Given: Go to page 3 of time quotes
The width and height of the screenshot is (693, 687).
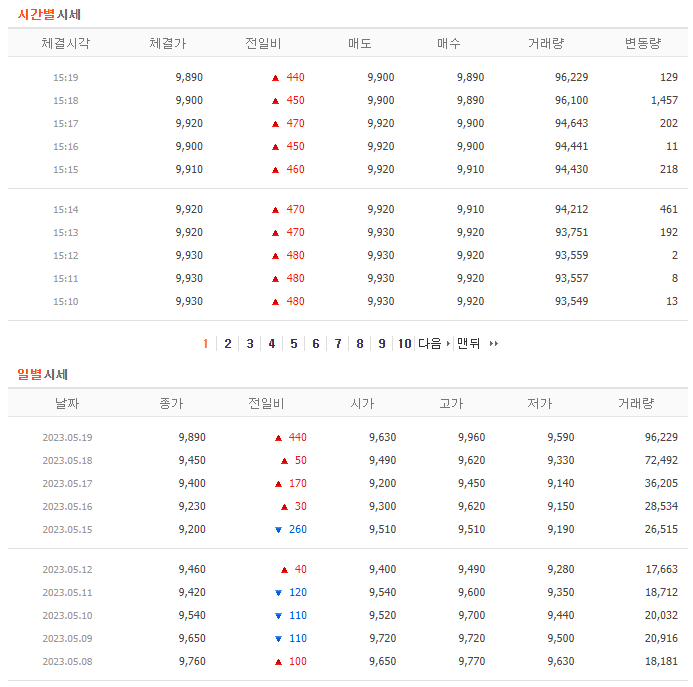Looking at the screenshot, I should click(x=250, y=344).
